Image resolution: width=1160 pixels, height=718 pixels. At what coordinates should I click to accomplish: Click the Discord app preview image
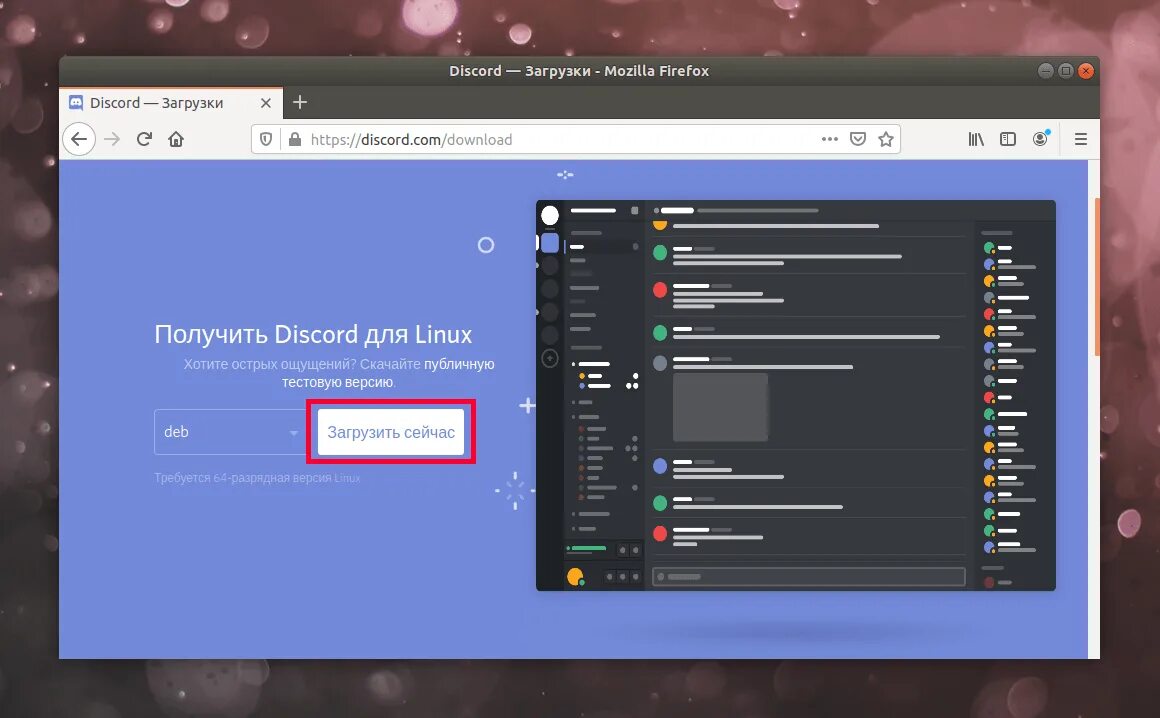click(795, 395)
